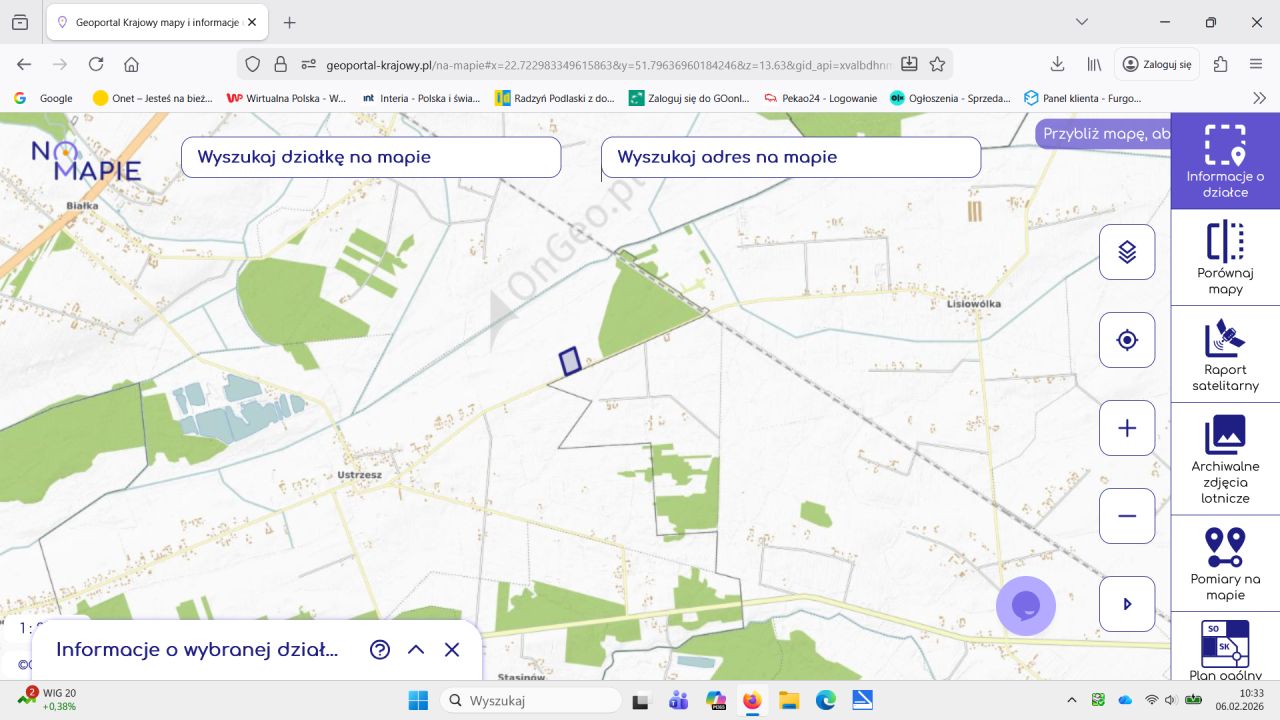Click the locate-me target icon
This screenshot has width=1280, height=720.
[1127, 340]
